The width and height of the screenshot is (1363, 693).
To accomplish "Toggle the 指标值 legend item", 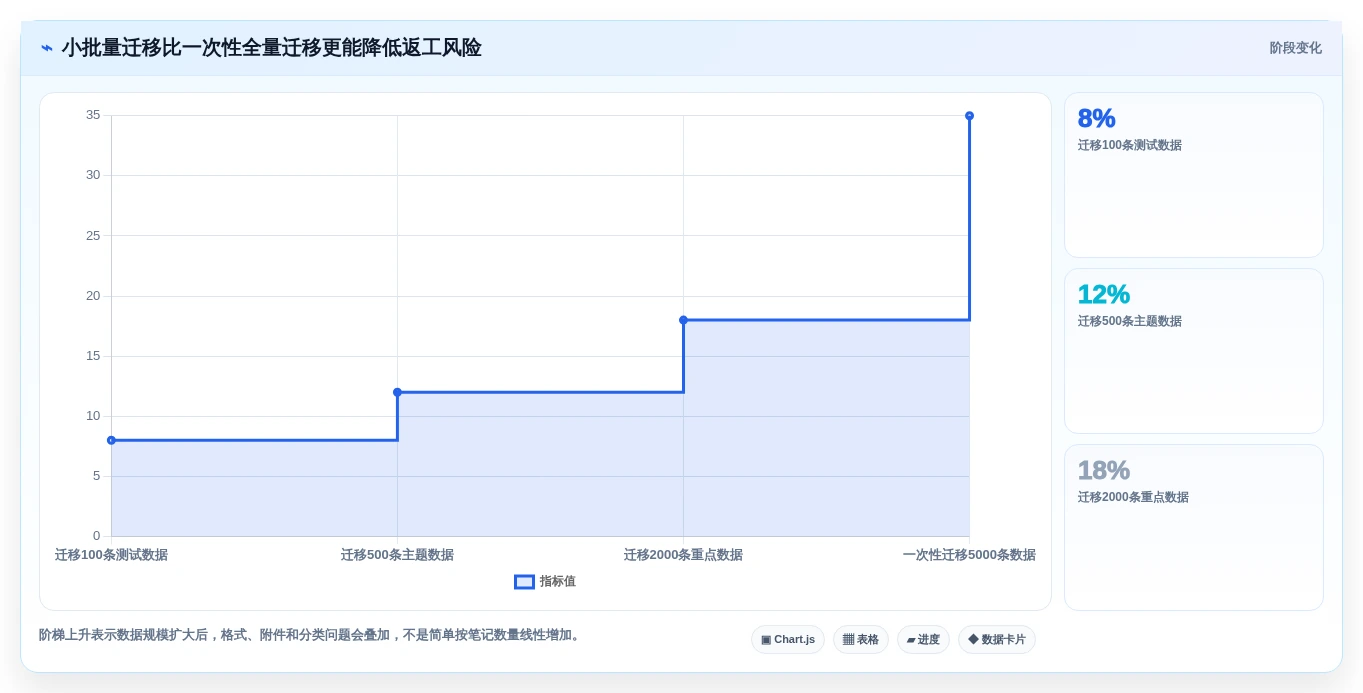I will [x=545, y=582].
